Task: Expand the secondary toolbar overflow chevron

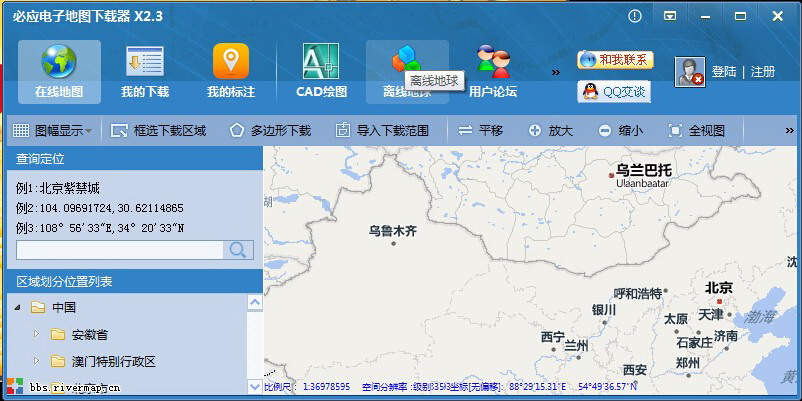Action: (789, 131)
